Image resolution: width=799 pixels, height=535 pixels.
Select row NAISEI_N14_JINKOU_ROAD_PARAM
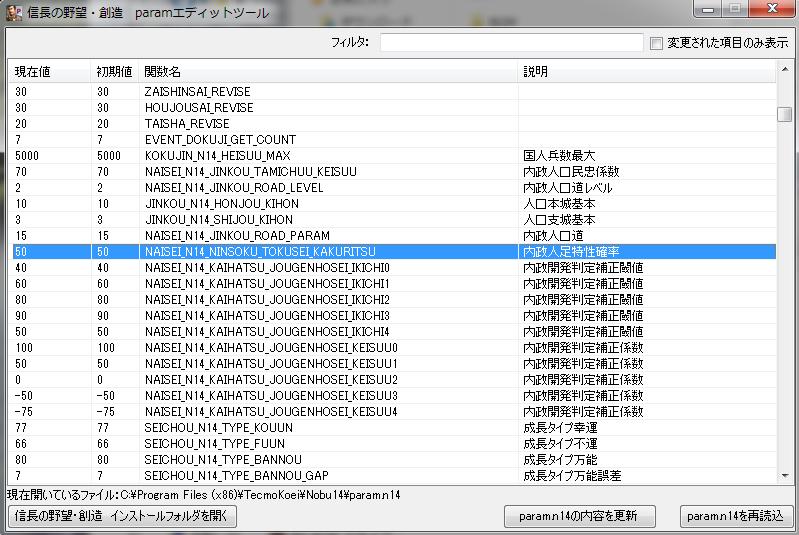point(394,235)
